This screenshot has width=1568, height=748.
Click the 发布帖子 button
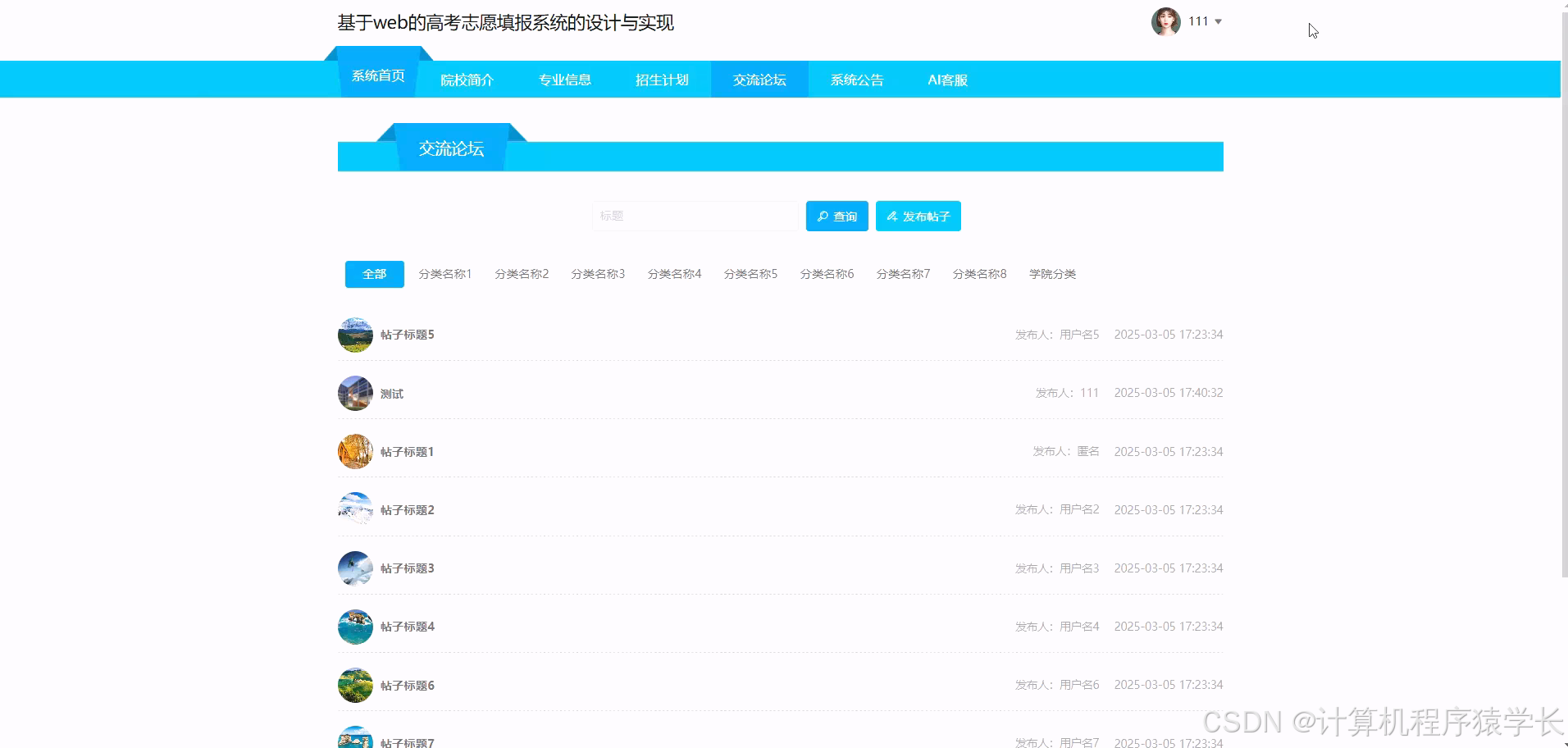(918, 216)
